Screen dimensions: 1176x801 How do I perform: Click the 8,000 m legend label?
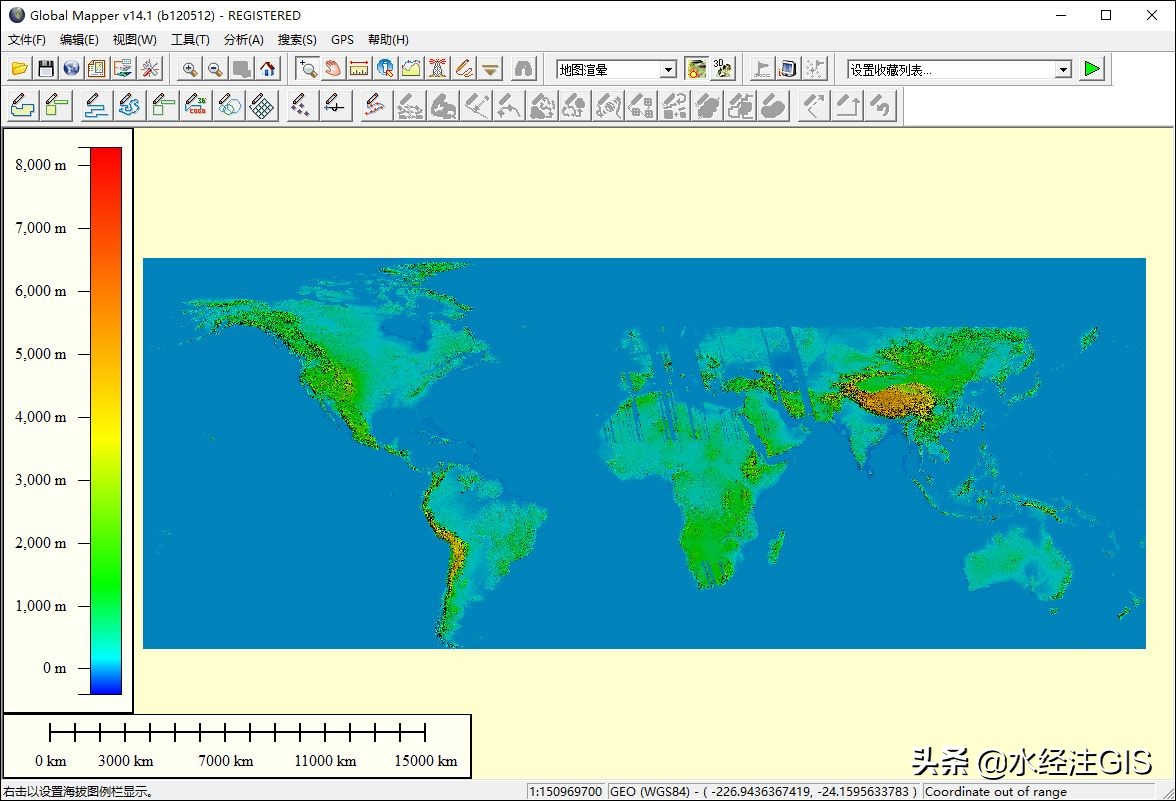coord(40,165)
